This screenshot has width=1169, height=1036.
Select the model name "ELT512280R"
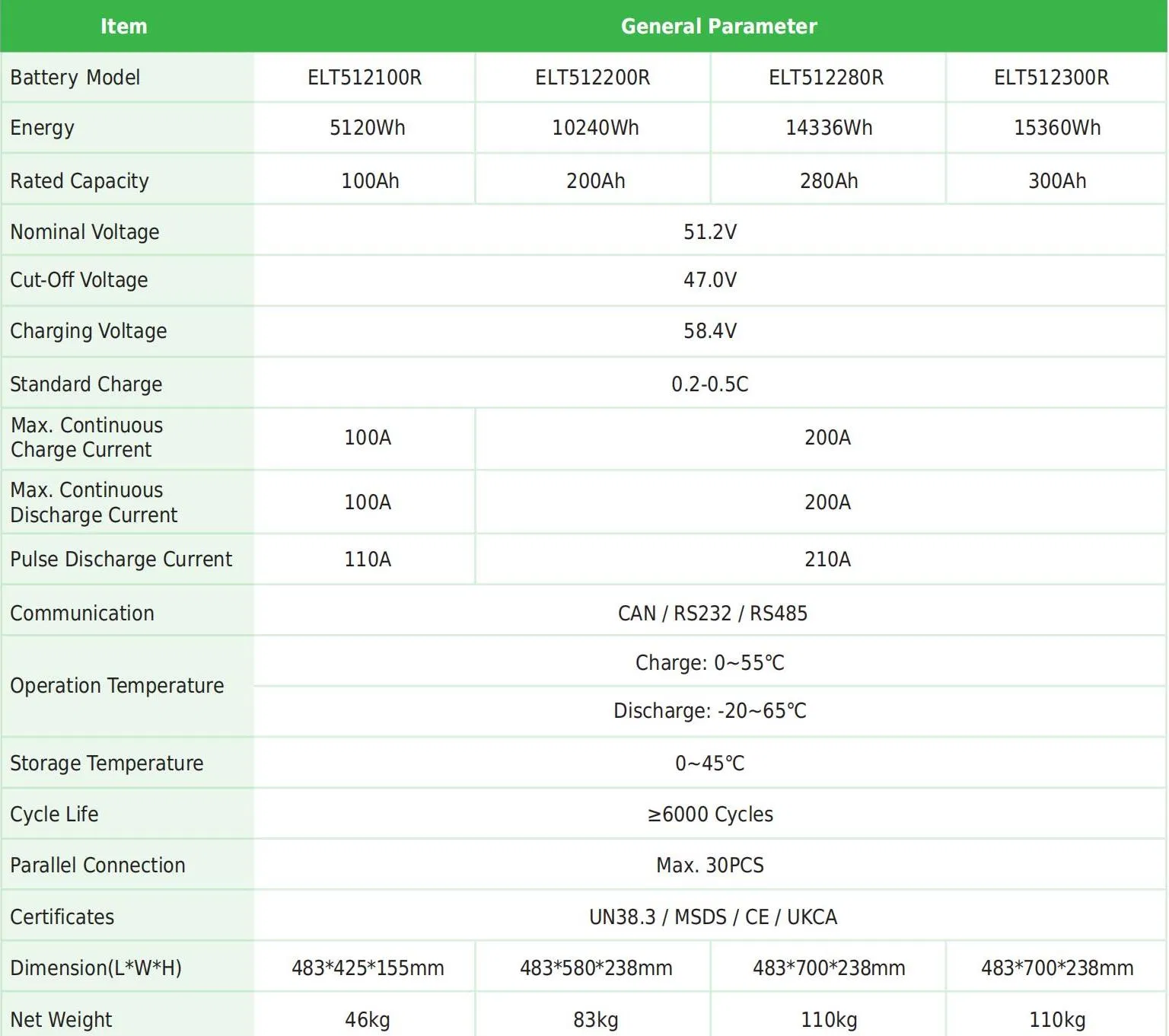pos(827,78)
